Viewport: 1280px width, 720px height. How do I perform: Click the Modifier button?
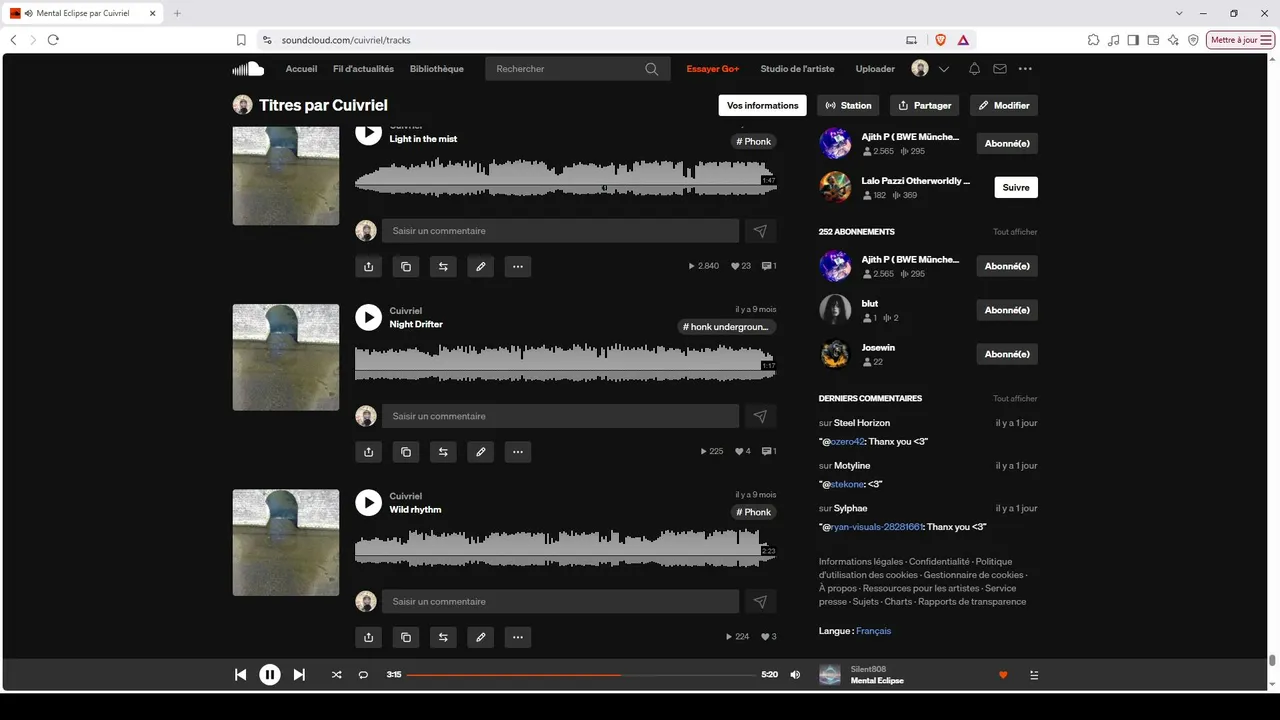[x=1003, y=105]
